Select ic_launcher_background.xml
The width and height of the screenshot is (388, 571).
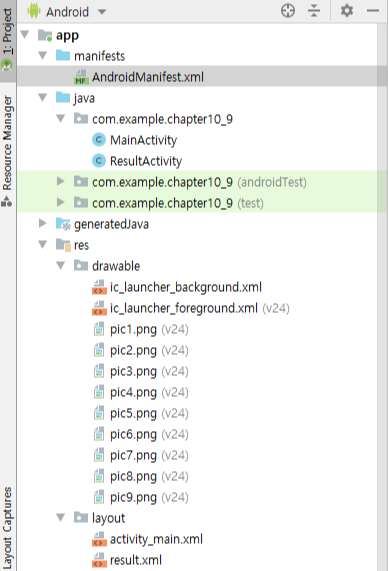click(186, 287)
